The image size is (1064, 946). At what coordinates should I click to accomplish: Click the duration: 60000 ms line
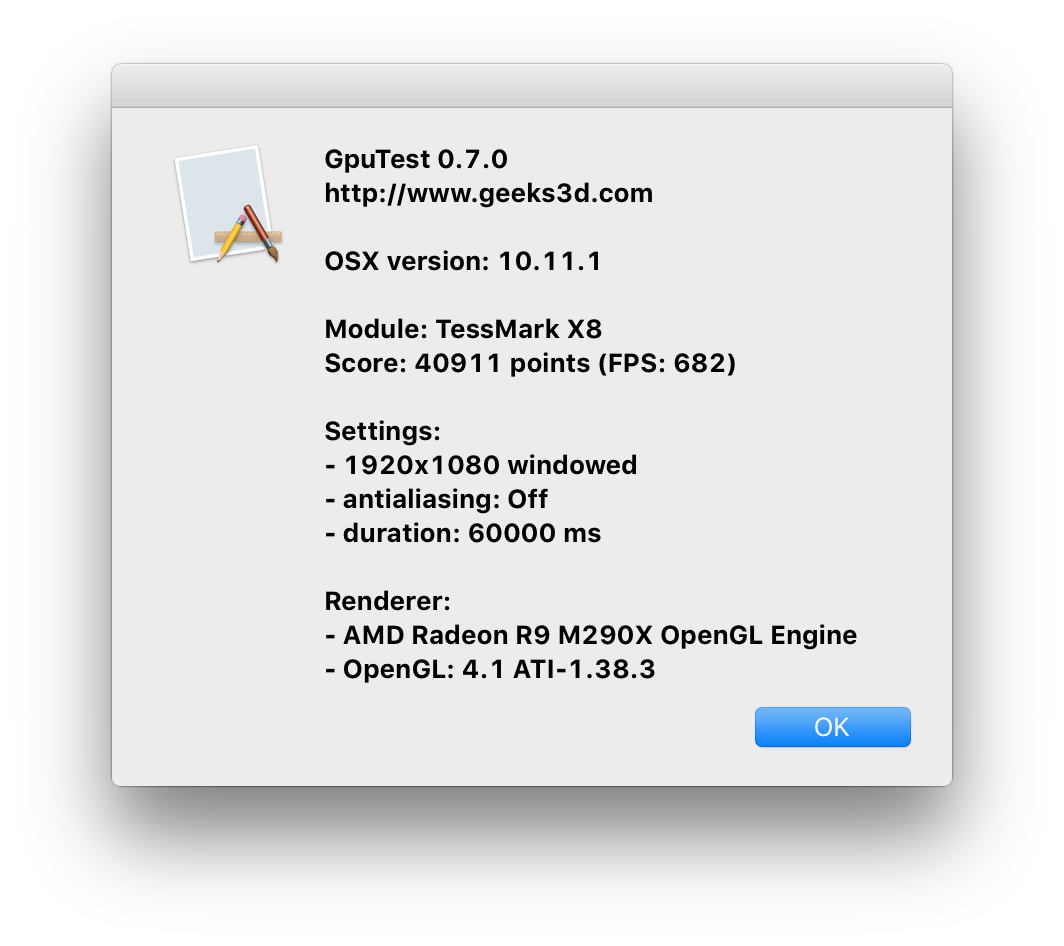(x=463, y=533)
